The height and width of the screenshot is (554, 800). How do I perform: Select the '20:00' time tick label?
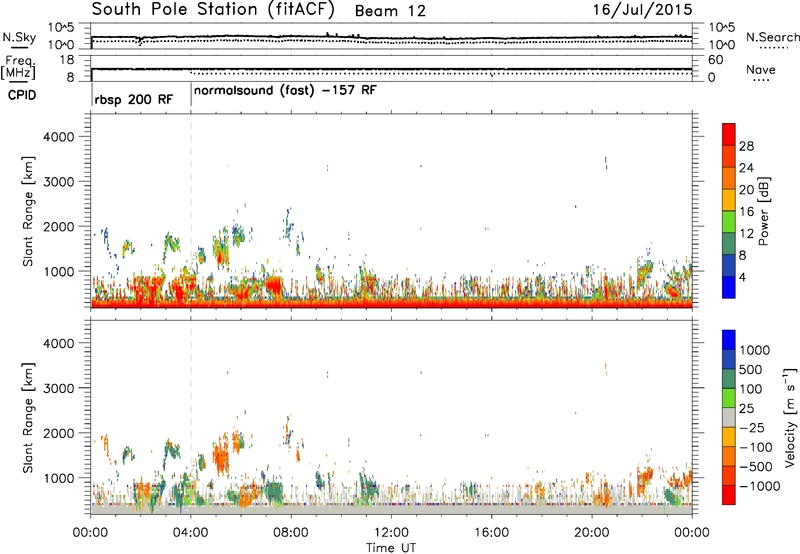(592, 533)
